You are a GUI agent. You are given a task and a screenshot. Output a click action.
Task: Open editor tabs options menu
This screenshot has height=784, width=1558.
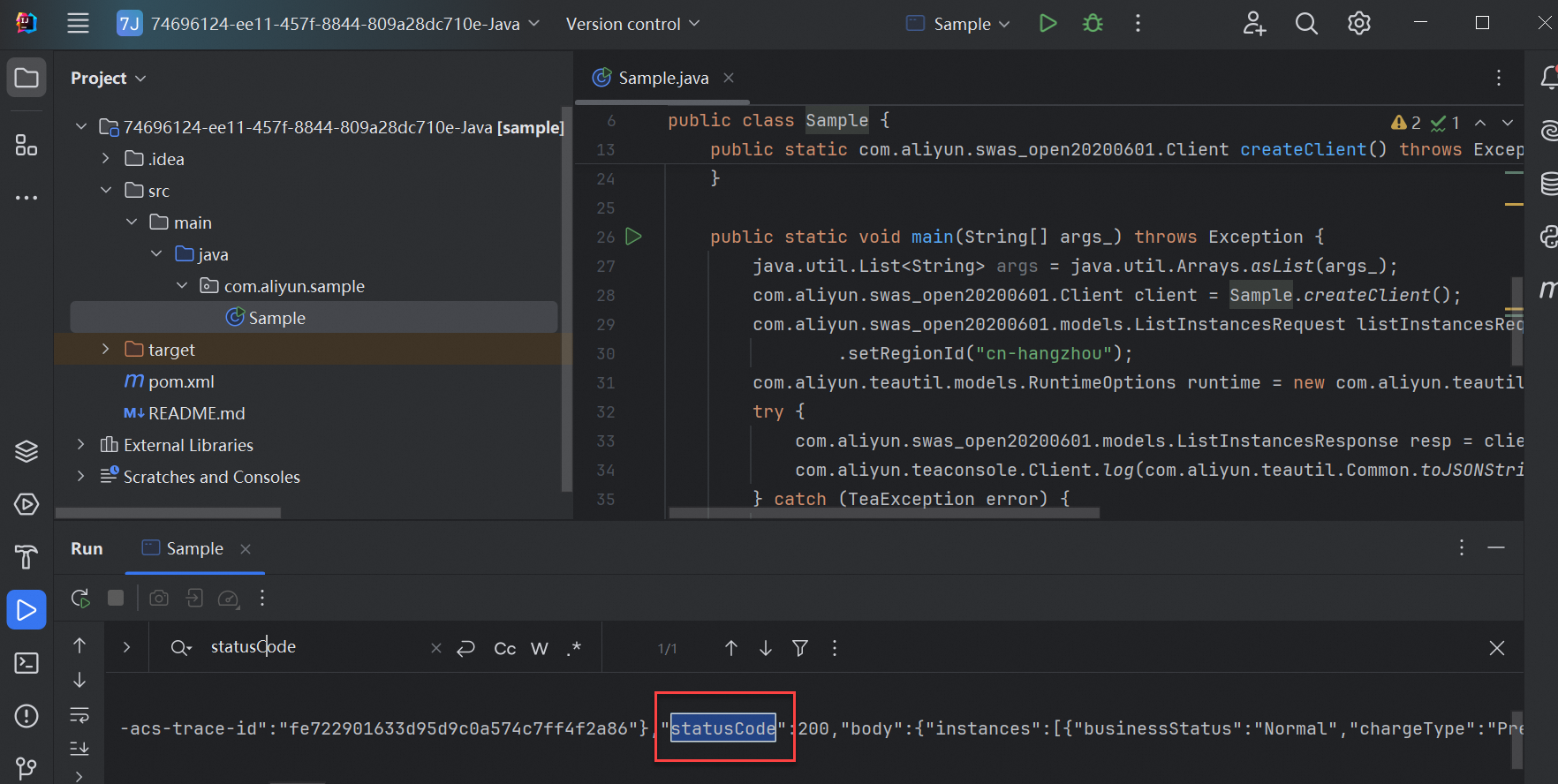click(1499, 78)
